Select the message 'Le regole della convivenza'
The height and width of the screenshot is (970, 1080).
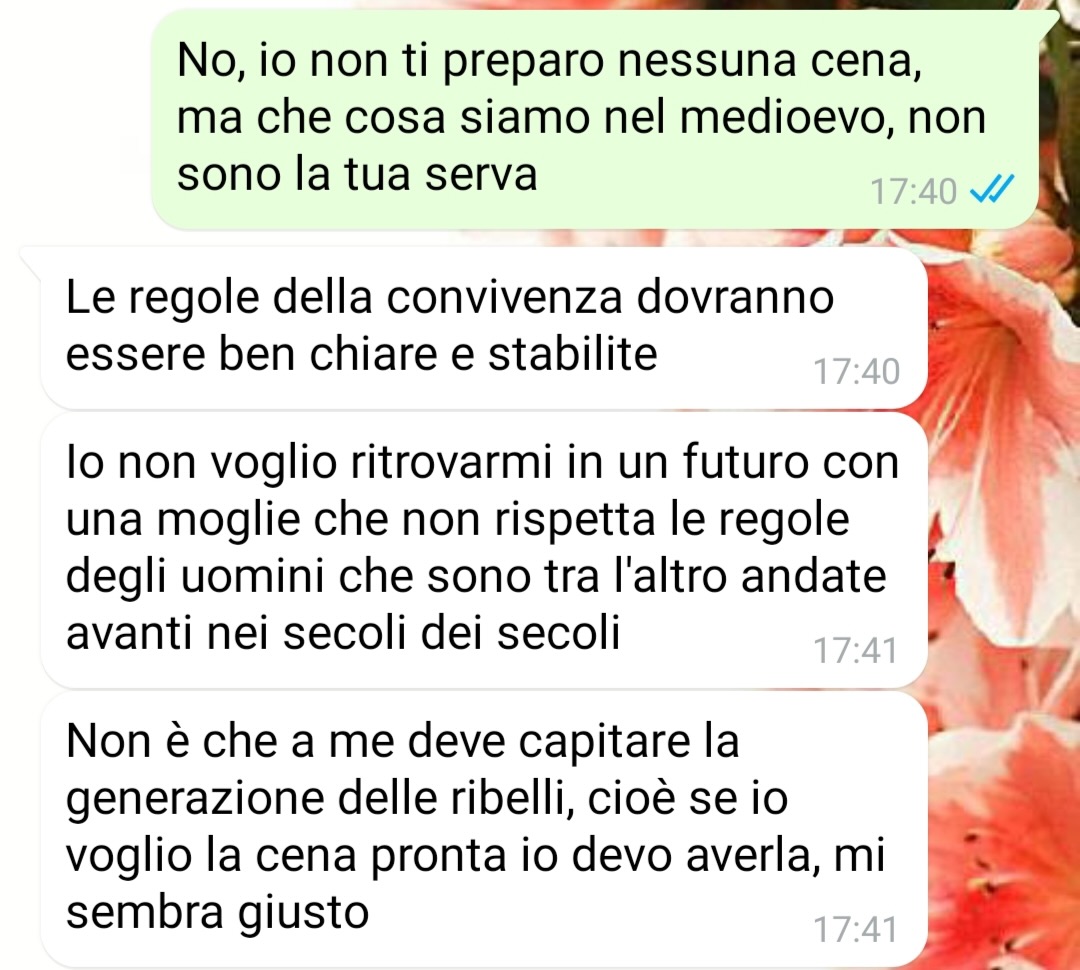tap(484, 328)
